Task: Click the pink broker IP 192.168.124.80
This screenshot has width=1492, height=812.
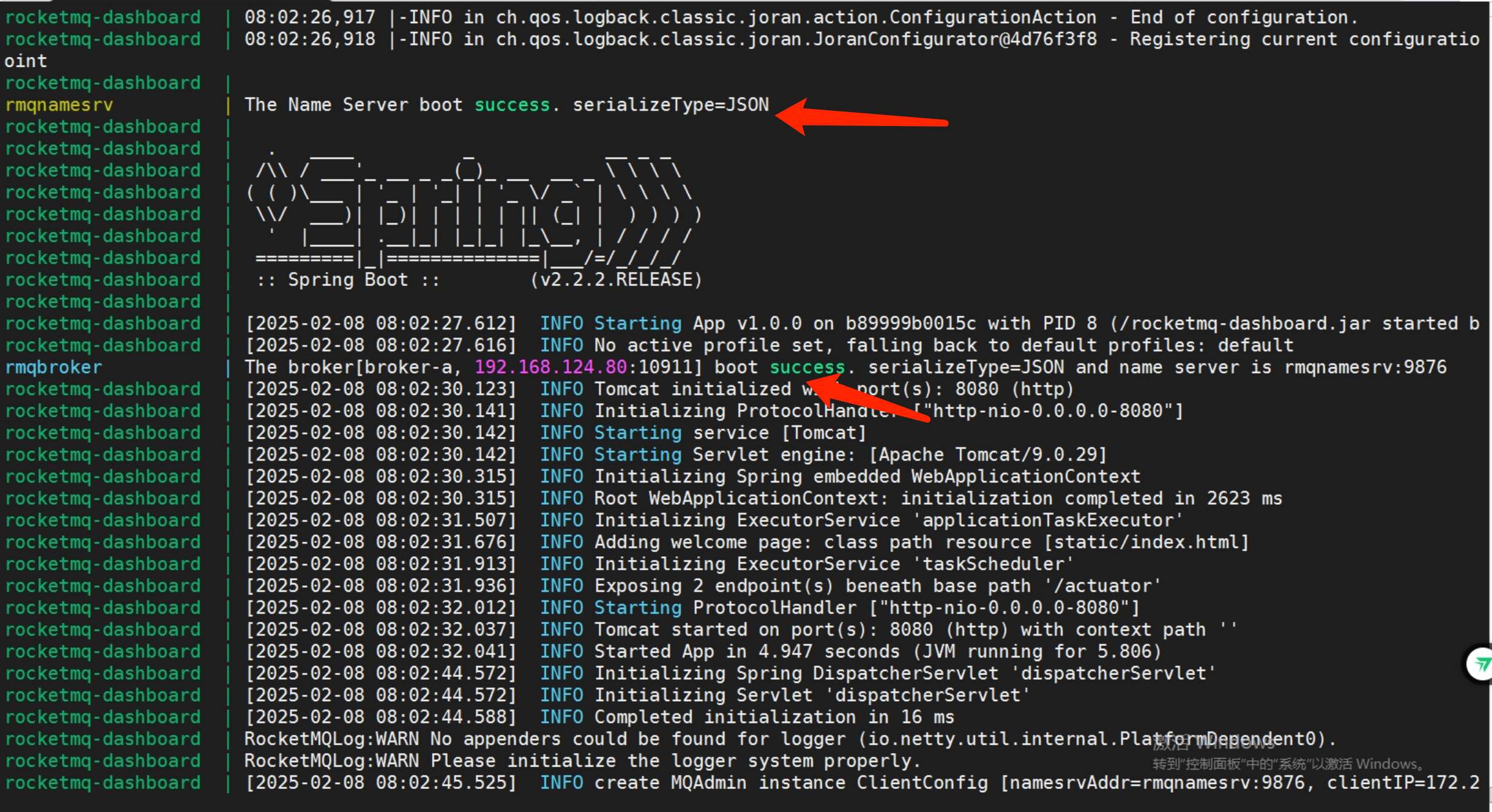Action: click(x=550, y=367)
